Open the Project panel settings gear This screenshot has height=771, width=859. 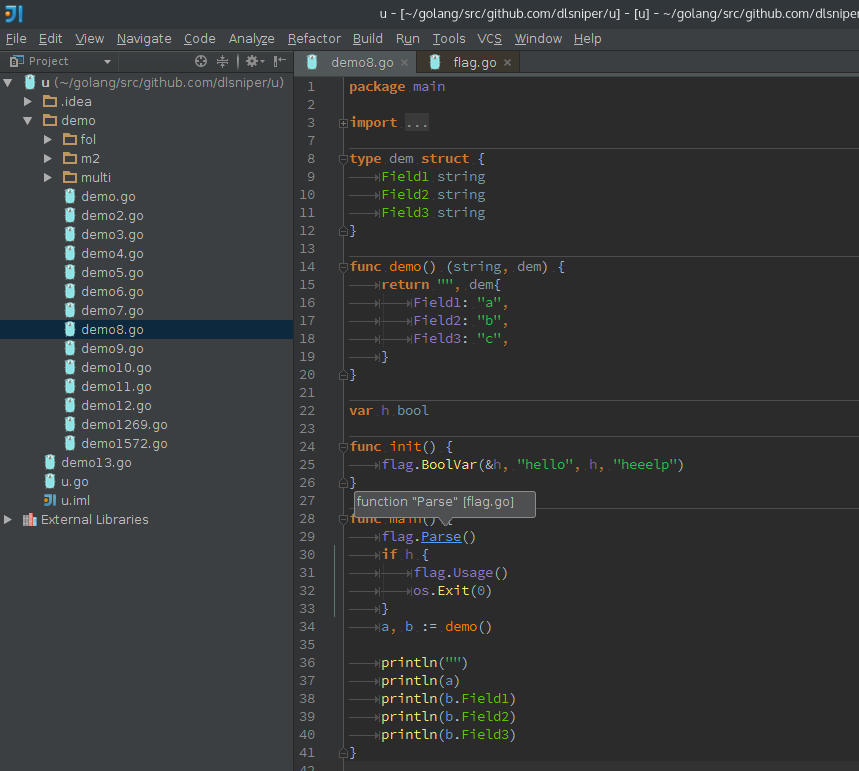[x=250, y=61]
